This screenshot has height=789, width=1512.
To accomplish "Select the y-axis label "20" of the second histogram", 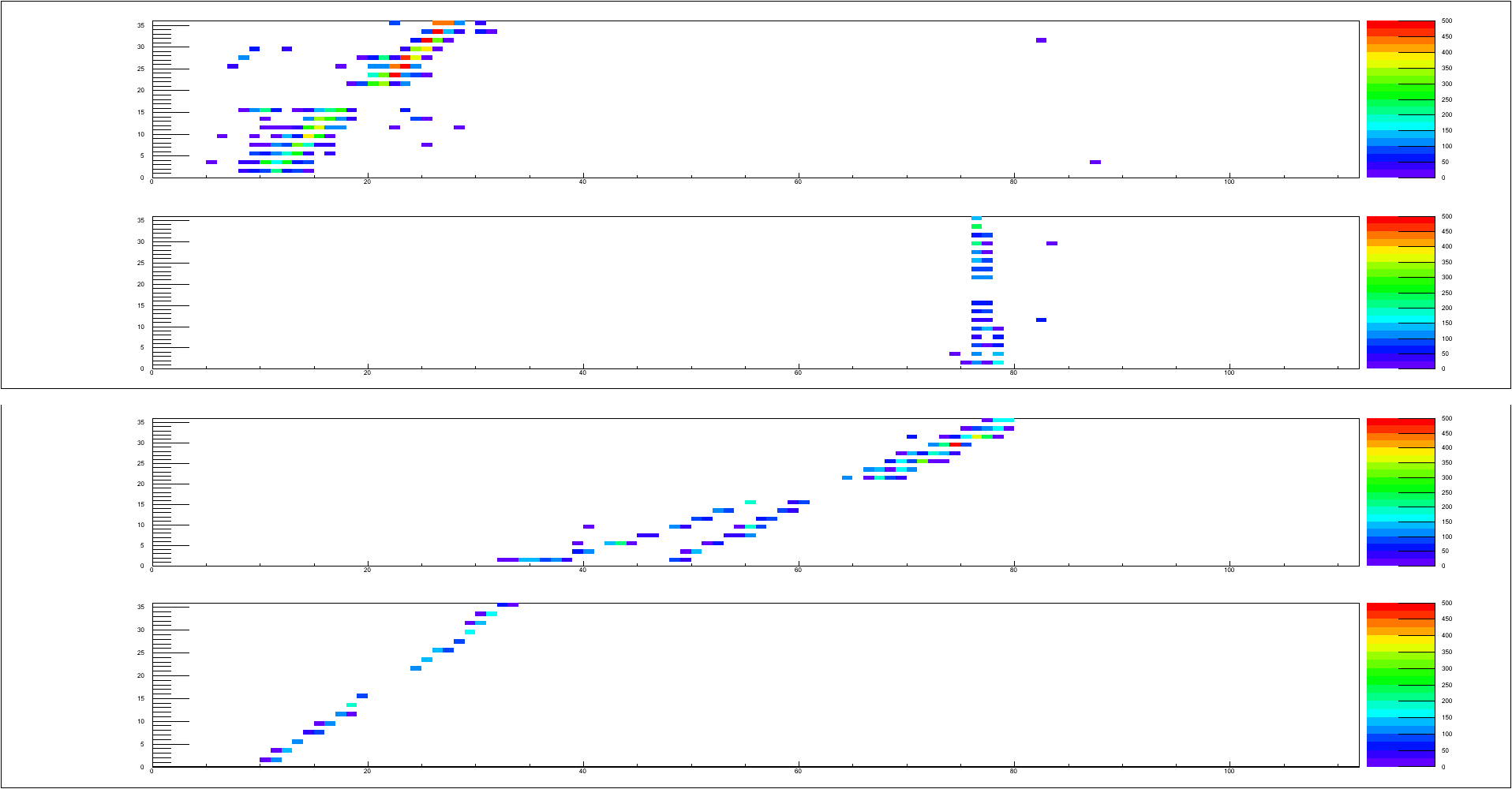I will pyautogui.click(x=140, y=284).
